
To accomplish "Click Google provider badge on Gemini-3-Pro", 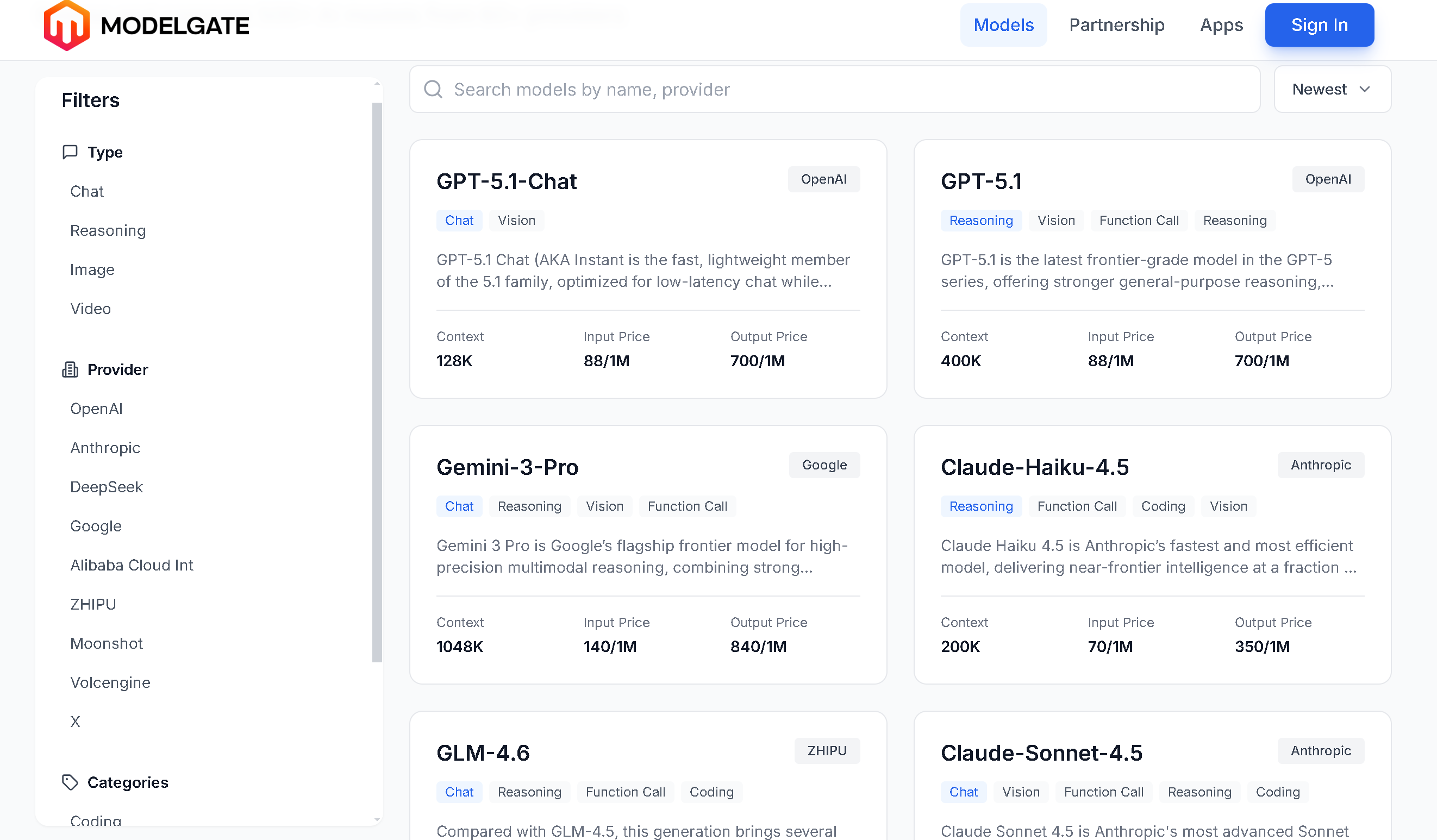I will point(824,465).
